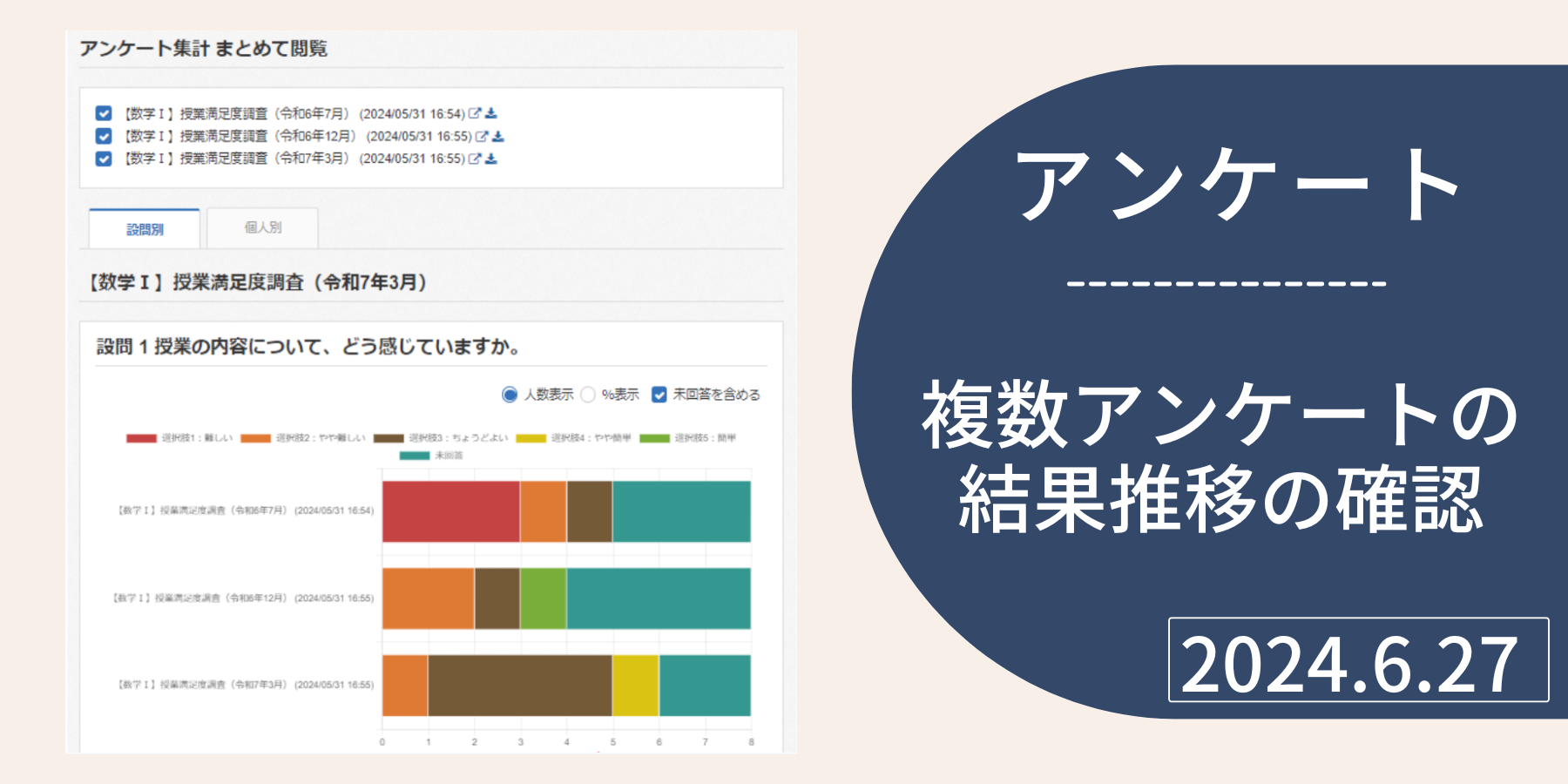Click the red segment in the 令和6年7月 bar
Image resolution: width=1568 pixels, height=784 pixels.
(x=451, y=511)
